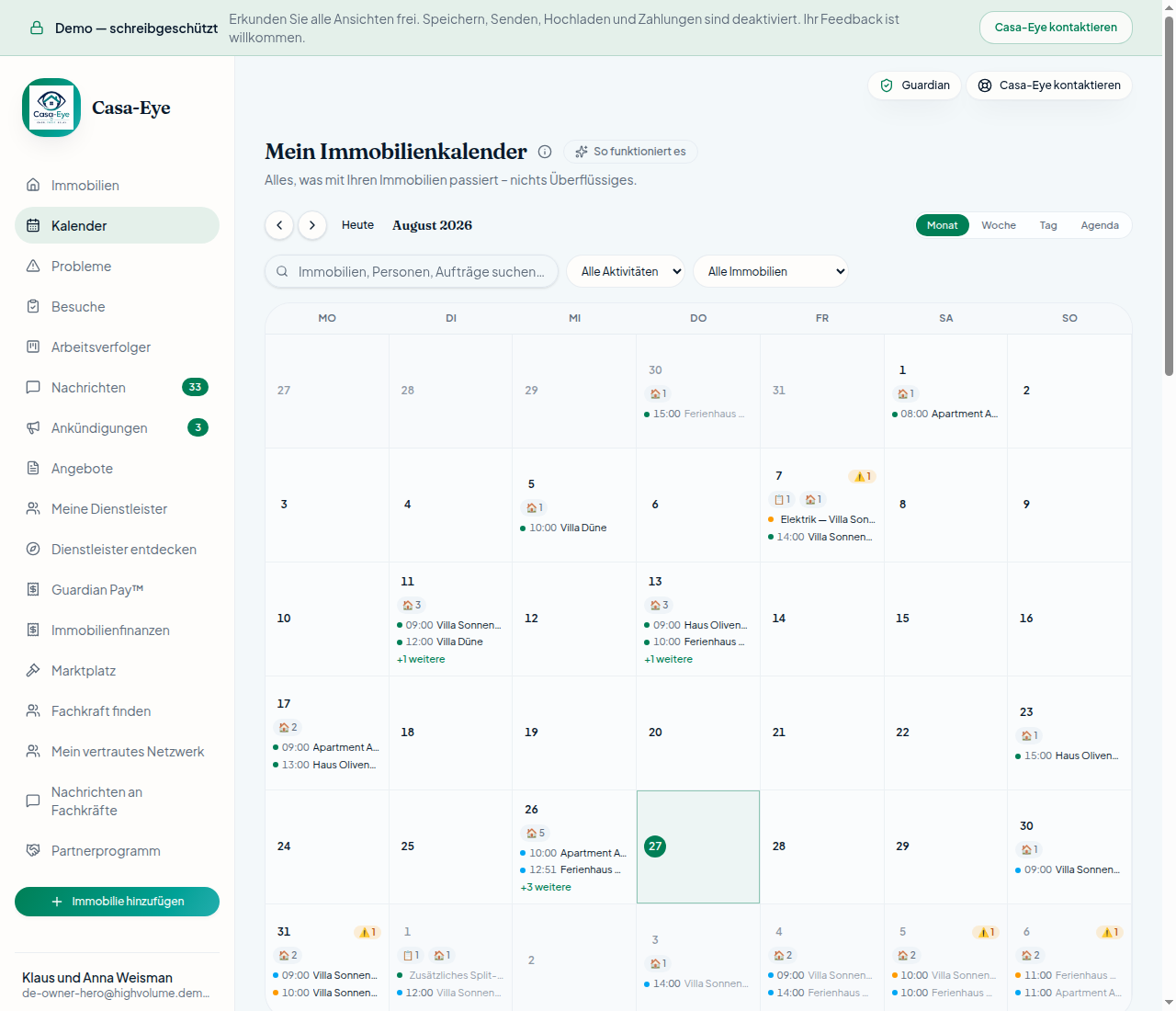Screen dimensions: 1176x1011
Task: Select today's date 27 in the calendar
Action: 655,846
